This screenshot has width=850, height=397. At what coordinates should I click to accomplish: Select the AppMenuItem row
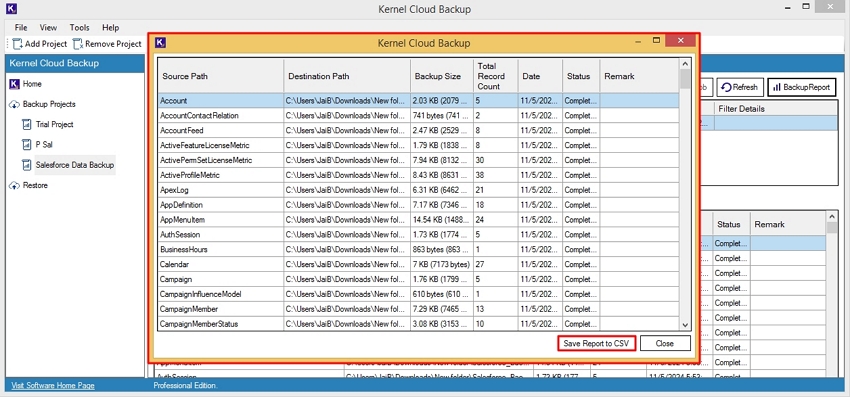pyautogui.click(x=418, y=220)
